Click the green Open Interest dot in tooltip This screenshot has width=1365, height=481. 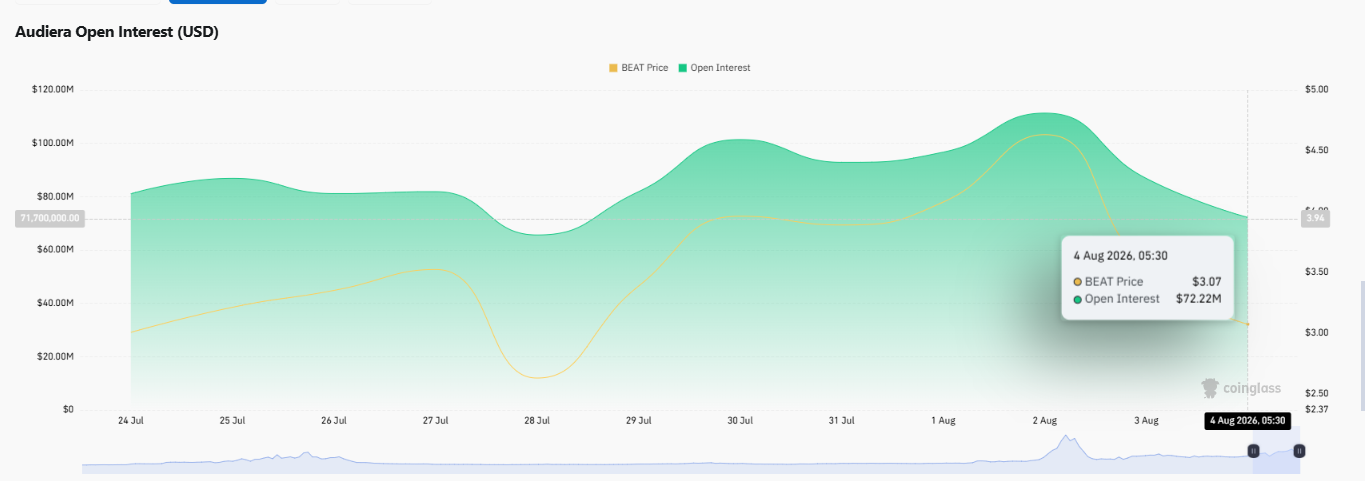1077,299
